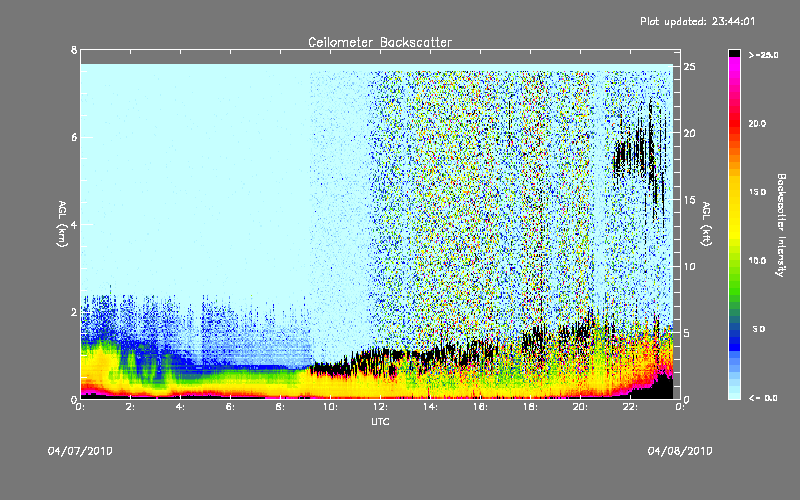Select the "04/08/2010" end date label

(680, 451)
